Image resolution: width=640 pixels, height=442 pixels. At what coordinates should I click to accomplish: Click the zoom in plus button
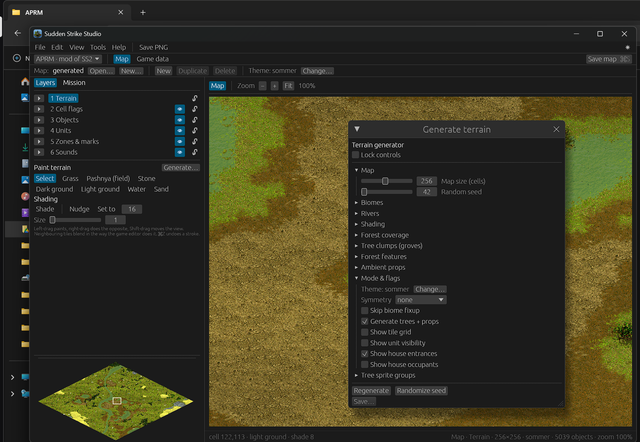[274, 86]
